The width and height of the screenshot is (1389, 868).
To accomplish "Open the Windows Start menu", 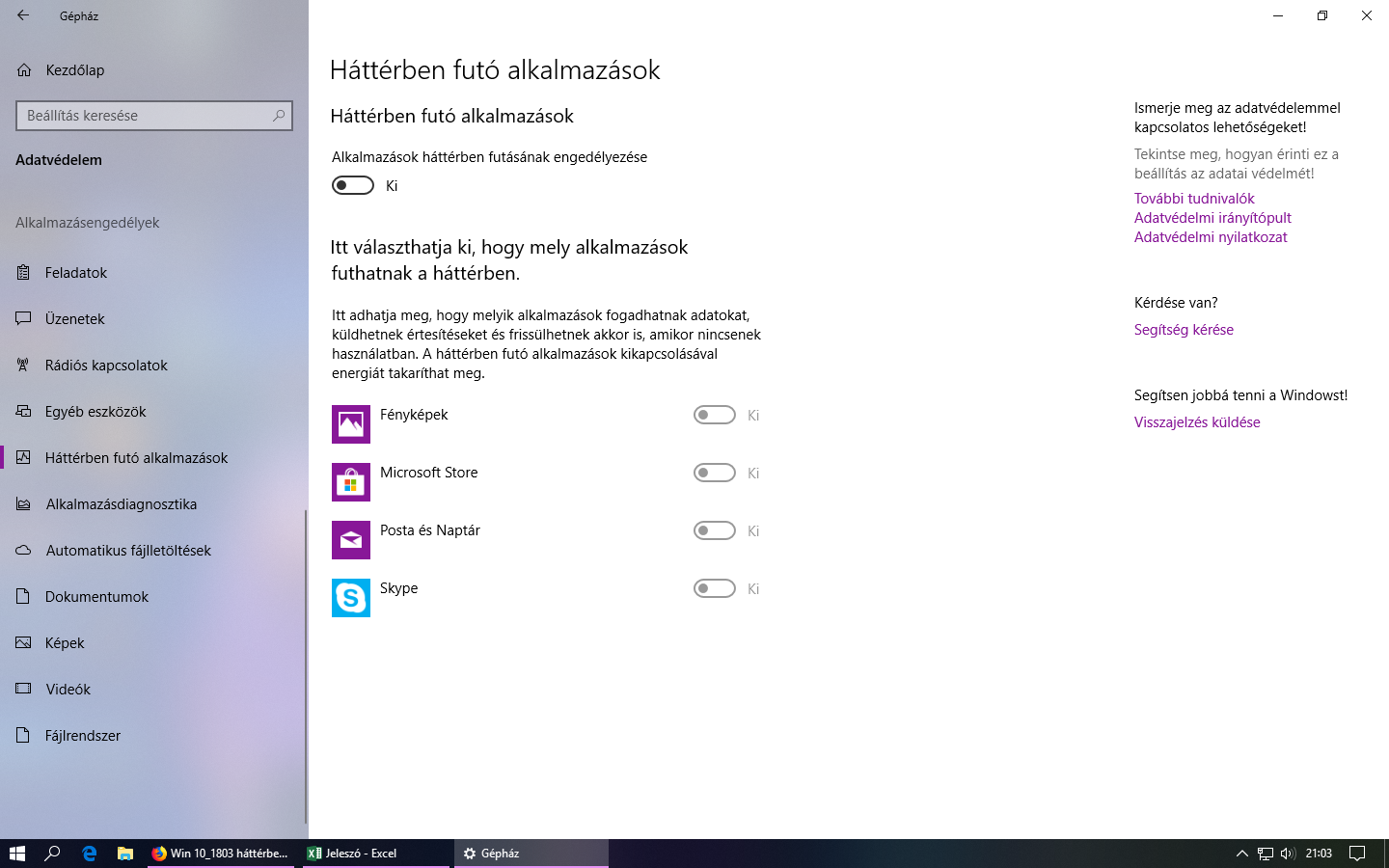I will coord(17,854).
